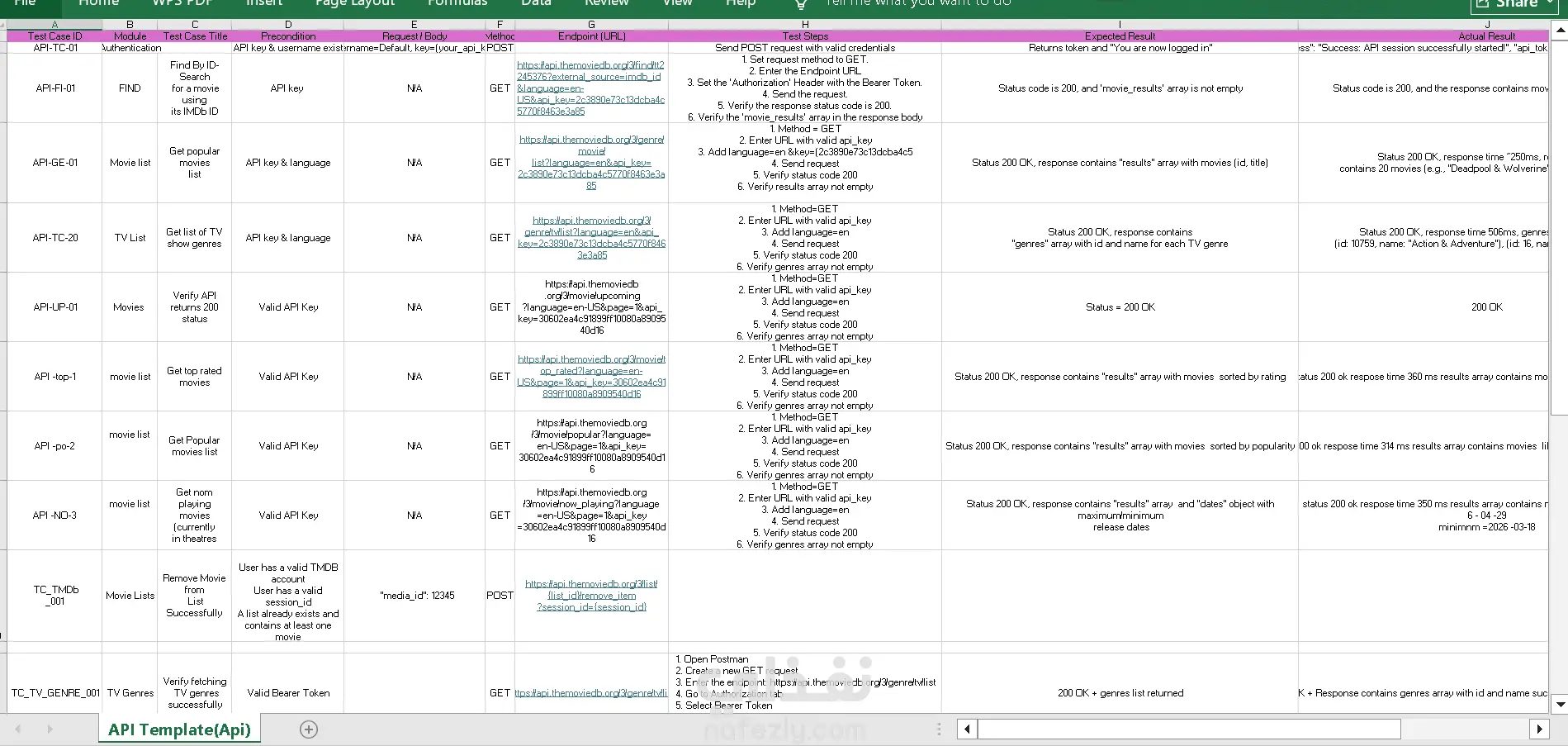Image resolution: width=1568 pixels, height=746 pixels.
Task: Open the View ribbon tab
Action: click(x=678, y=3)
